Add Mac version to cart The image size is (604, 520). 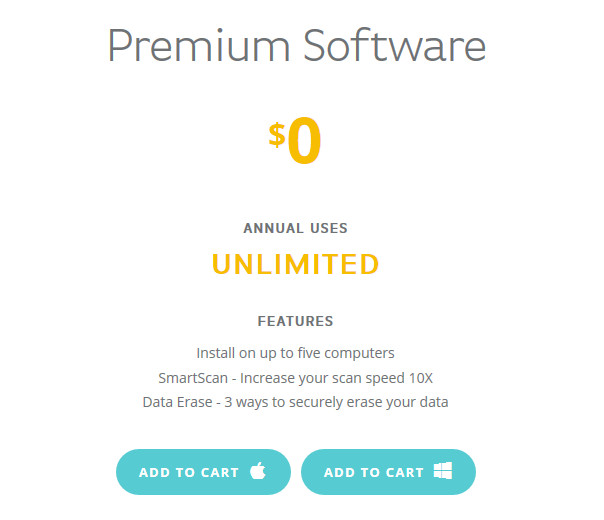[x=203, y=472]
